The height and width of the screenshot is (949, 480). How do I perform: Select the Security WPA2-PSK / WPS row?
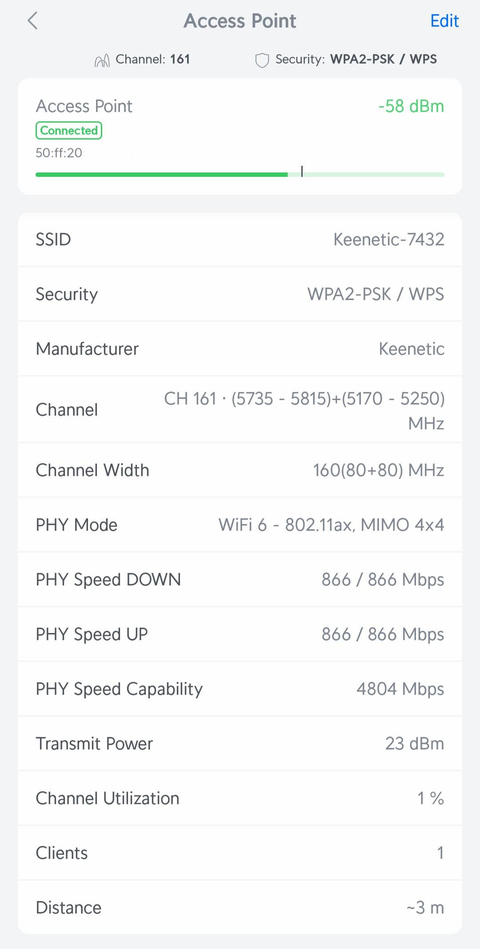click(240, 294)
